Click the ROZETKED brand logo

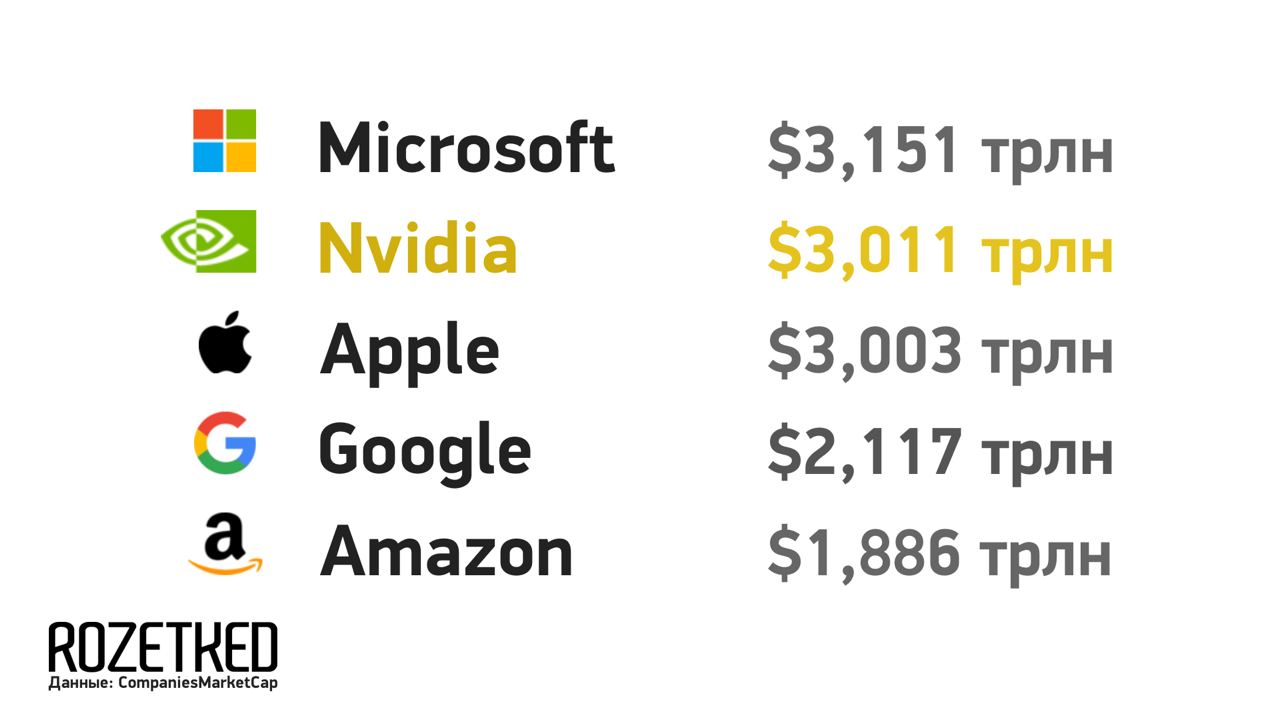162,647
